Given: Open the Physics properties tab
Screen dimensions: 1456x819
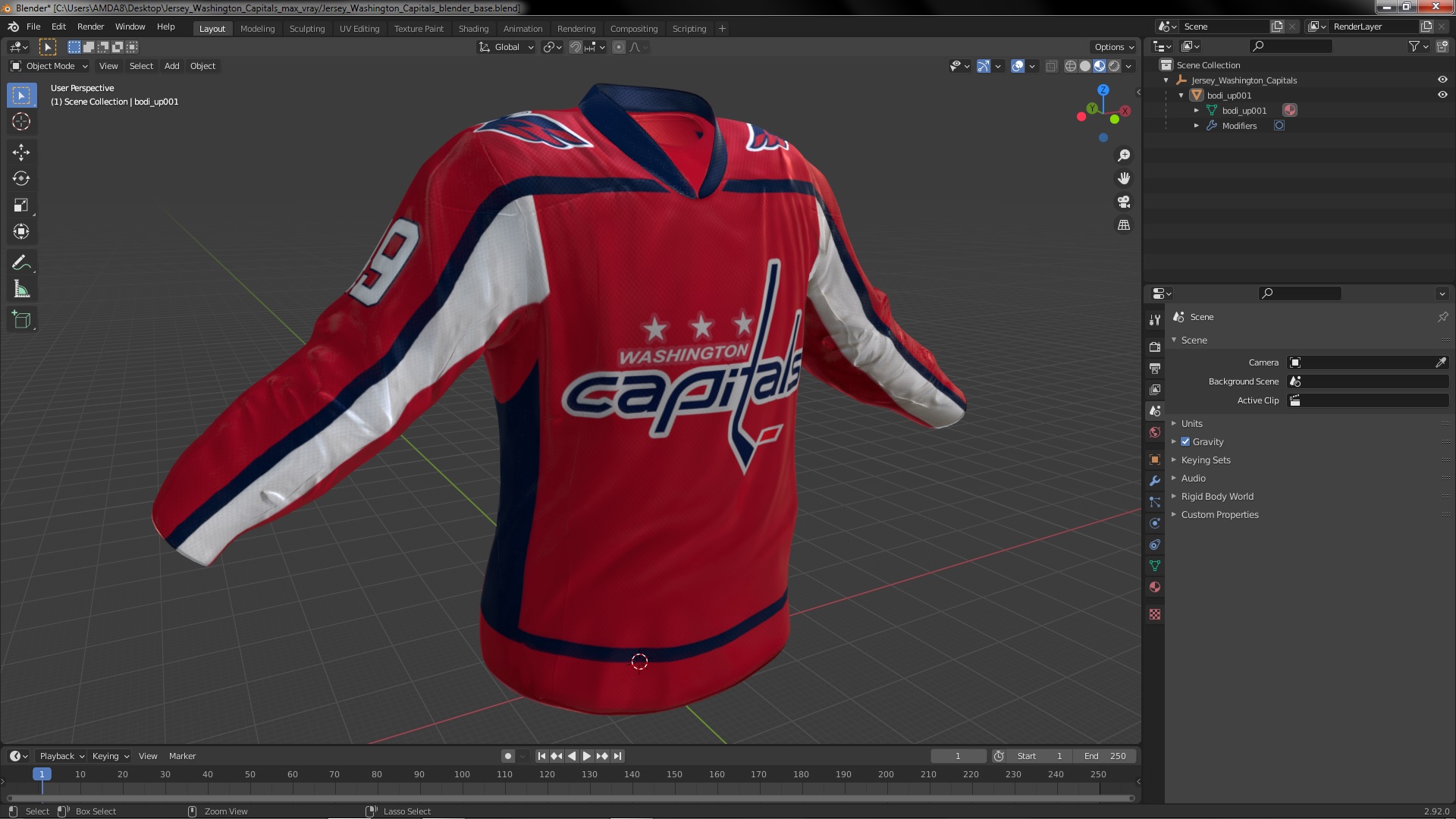Looking at the screenshot, I should click(1155, 523).
